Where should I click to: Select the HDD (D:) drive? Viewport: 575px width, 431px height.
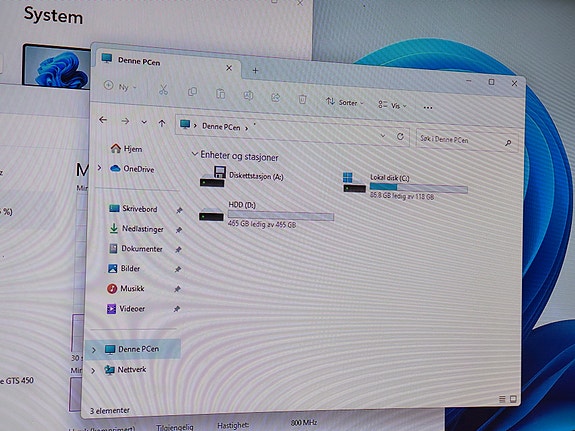click(266, 215)
